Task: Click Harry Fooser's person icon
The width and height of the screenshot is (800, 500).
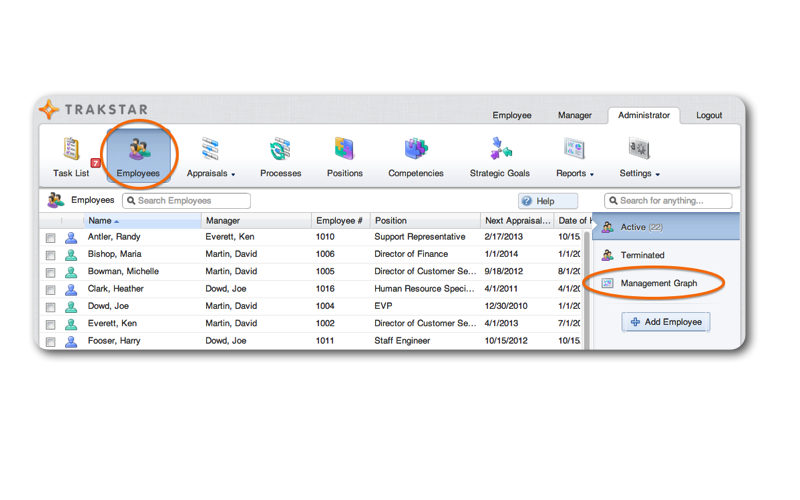Action: click(x=71, y=341)
